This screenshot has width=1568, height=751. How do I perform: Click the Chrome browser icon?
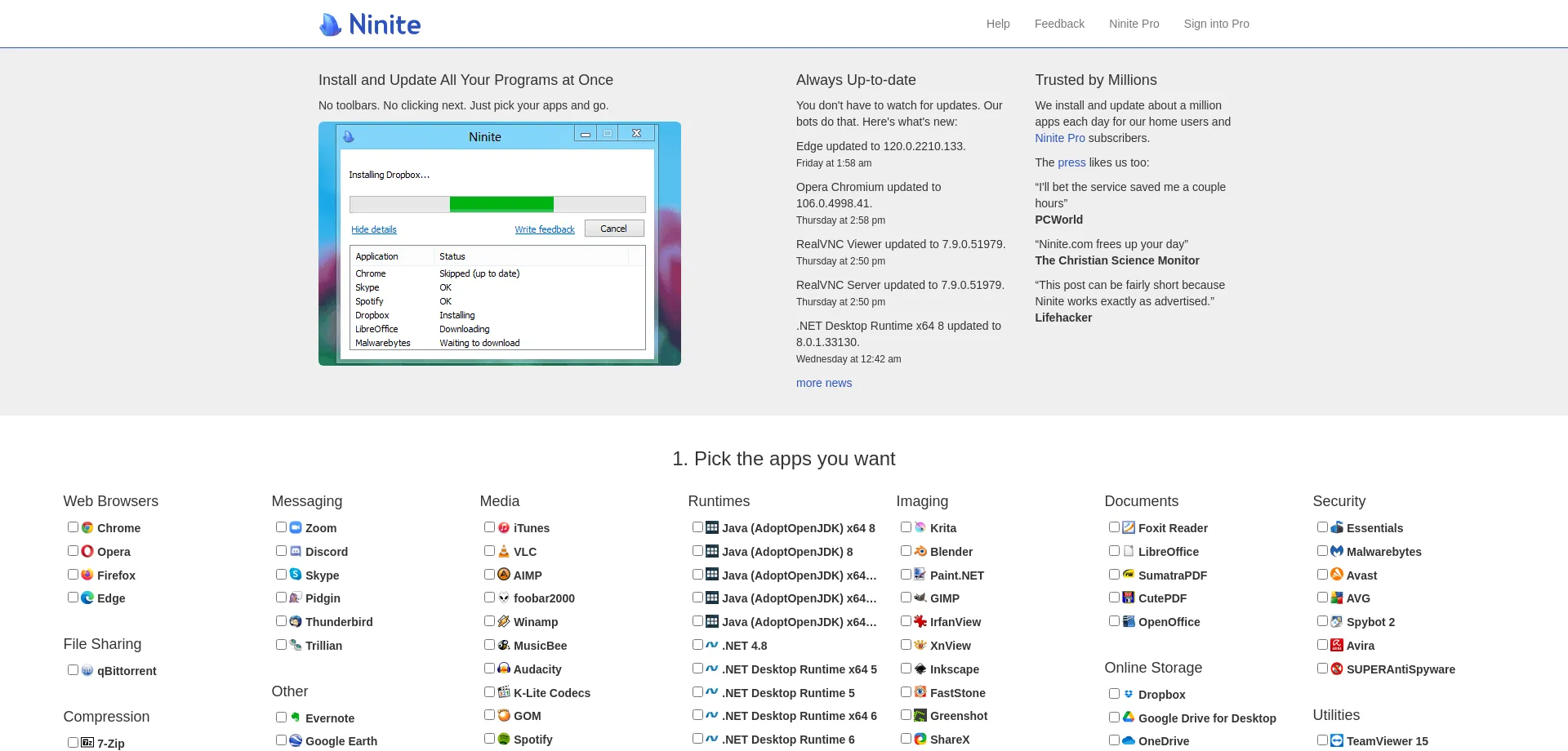pos(87,528)
